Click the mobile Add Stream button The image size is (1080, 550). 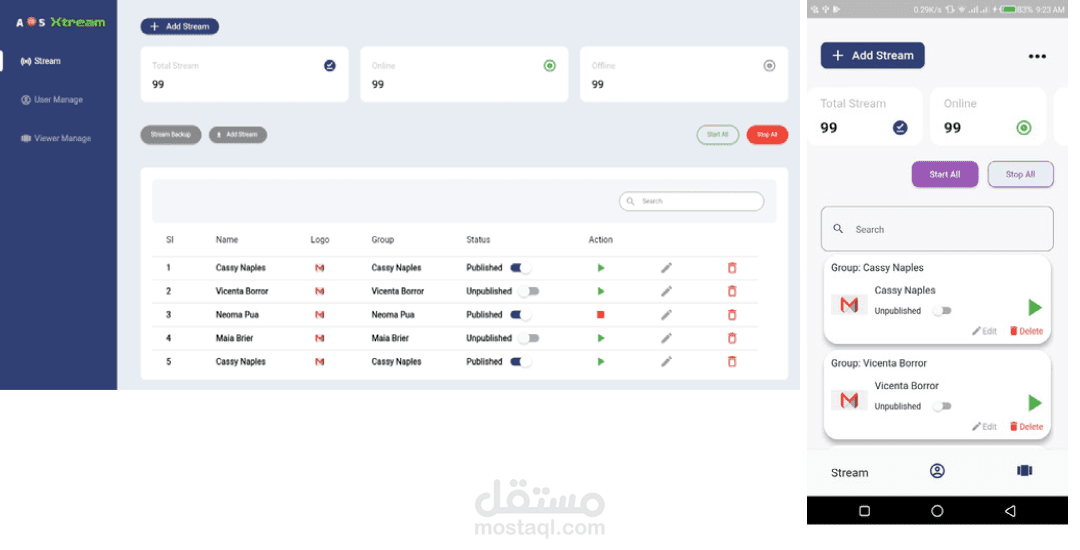click(873, 55)
